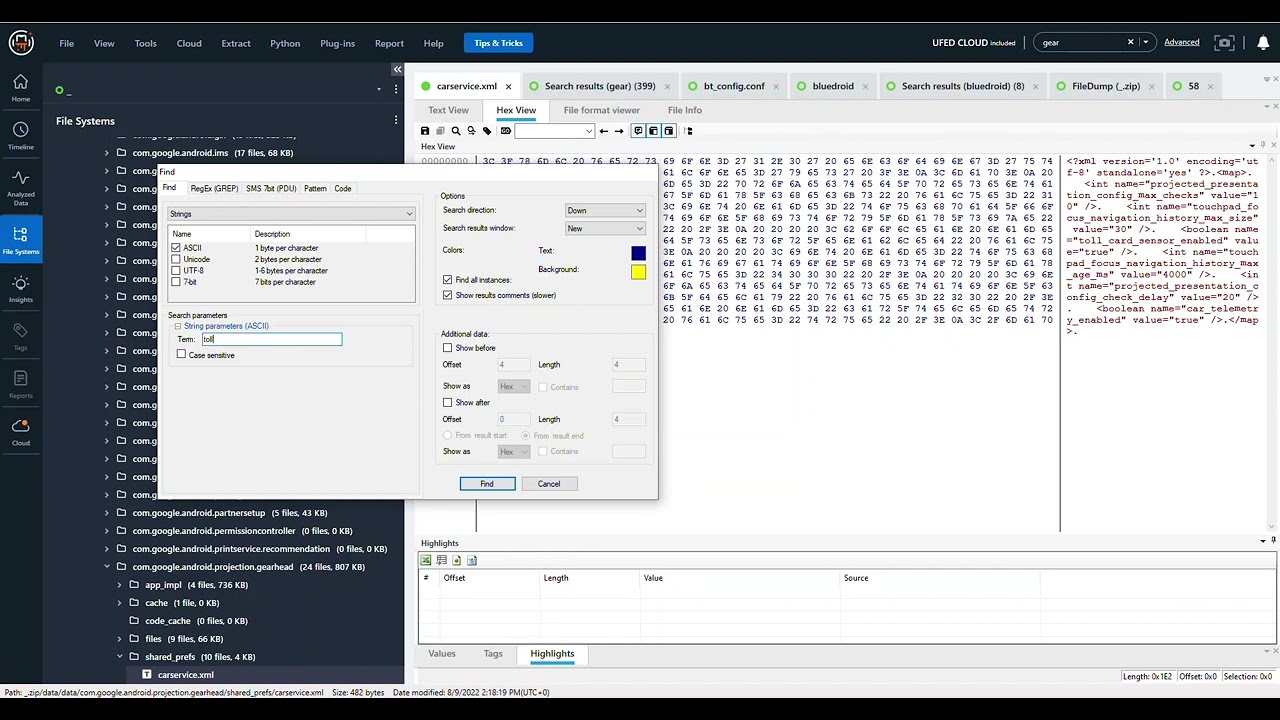The image size is (1280, 720).
Task: Open the Reports sidebar section
Action: tap(20, 384)
